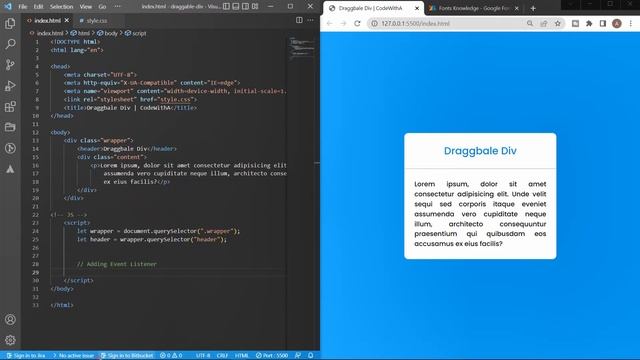
Task: Bookmark this tab with the star
Action: [x=558, y=24]
